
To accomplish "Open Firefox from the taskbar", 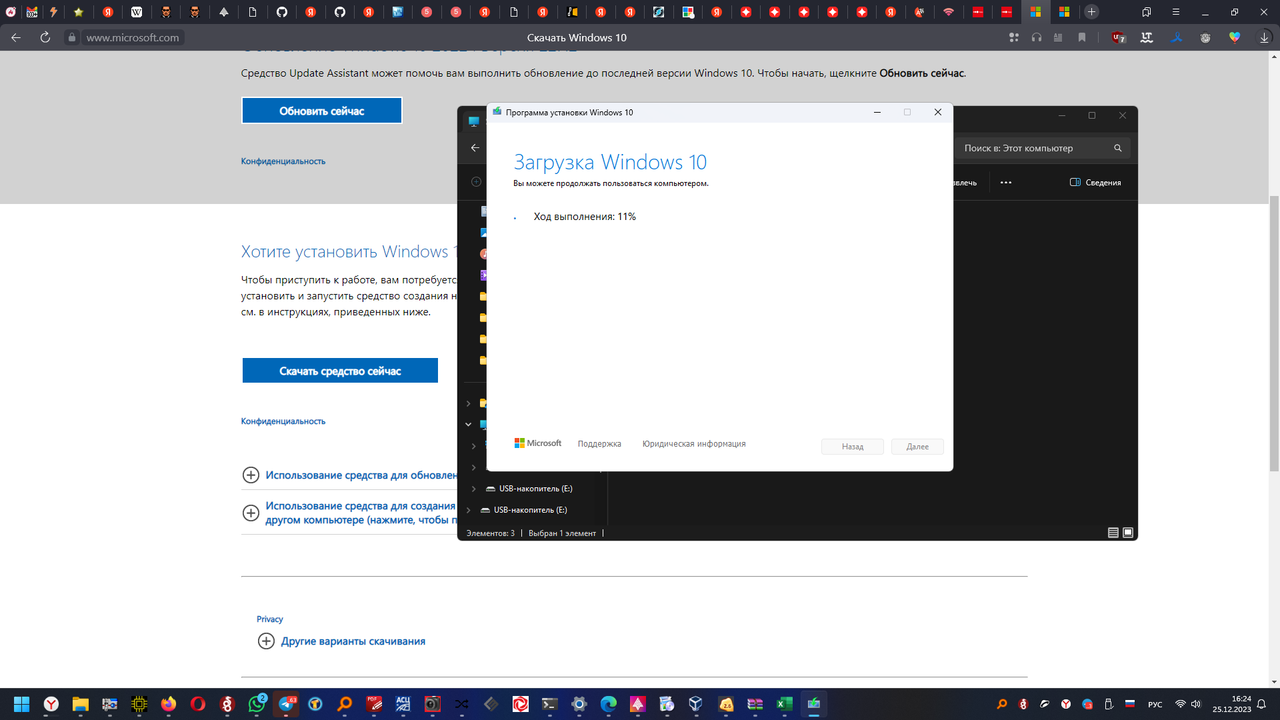I will click(168, 704).
